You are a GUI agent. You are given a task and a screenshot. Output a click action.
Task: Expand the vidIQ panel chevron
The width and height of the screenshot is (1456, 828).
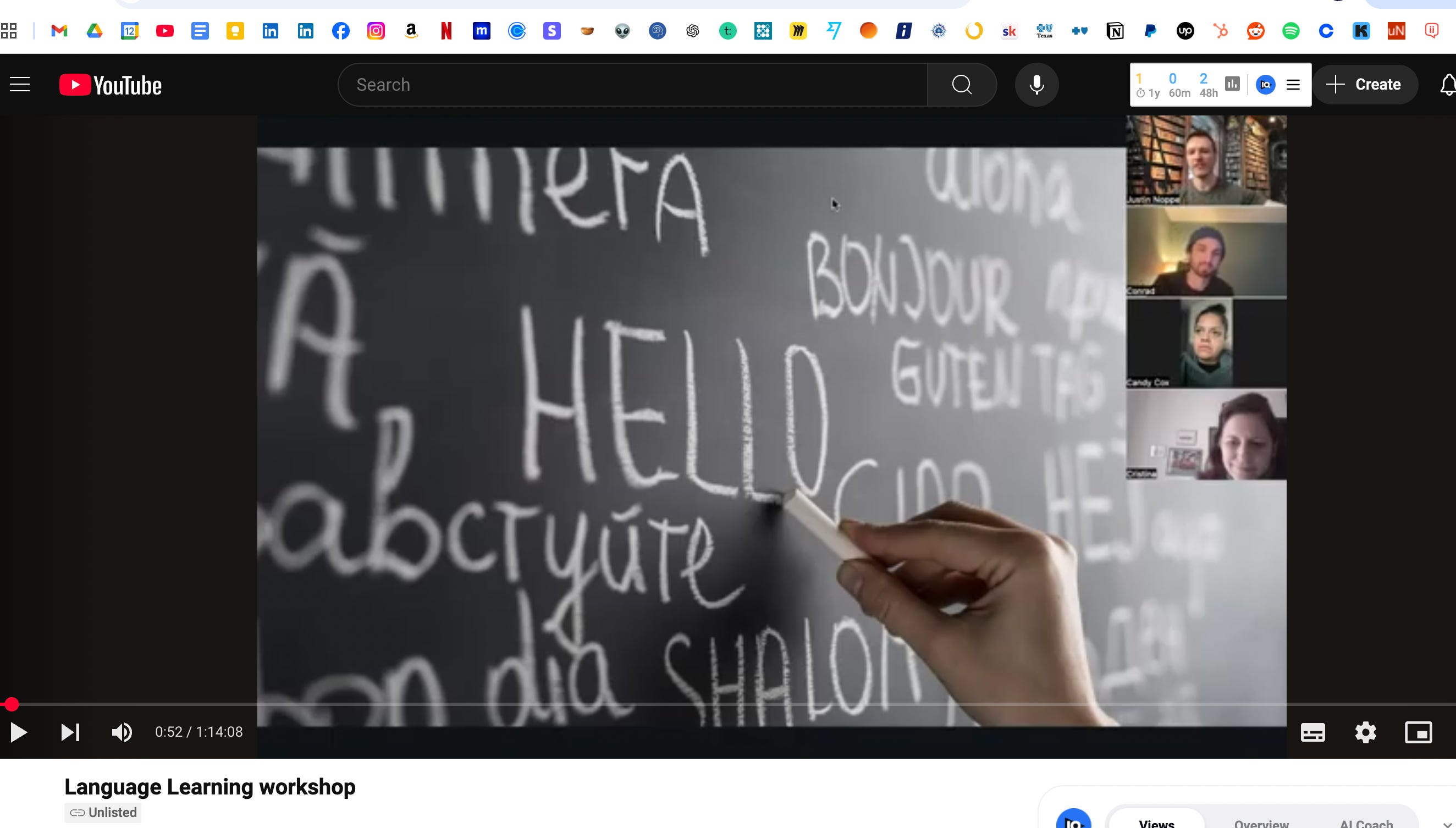[1447, 824]
